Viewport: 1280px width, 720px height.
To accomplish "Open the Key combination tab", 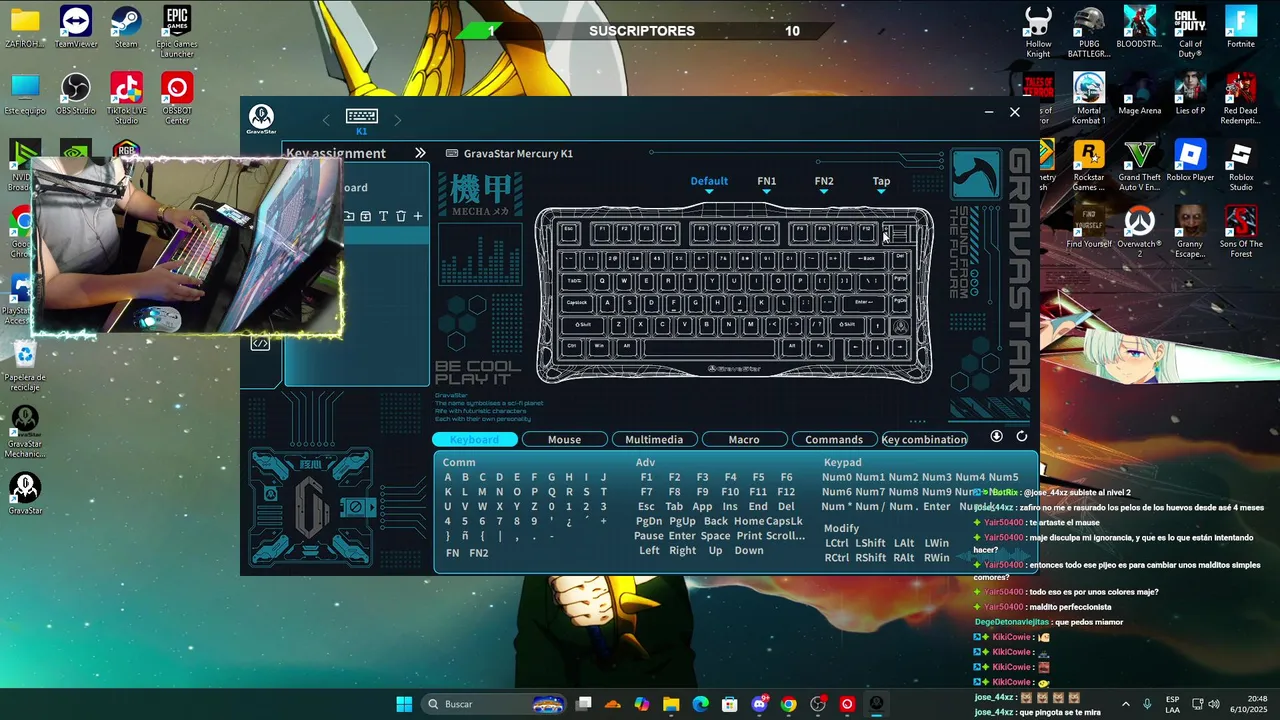I will (x=924, y=439).
